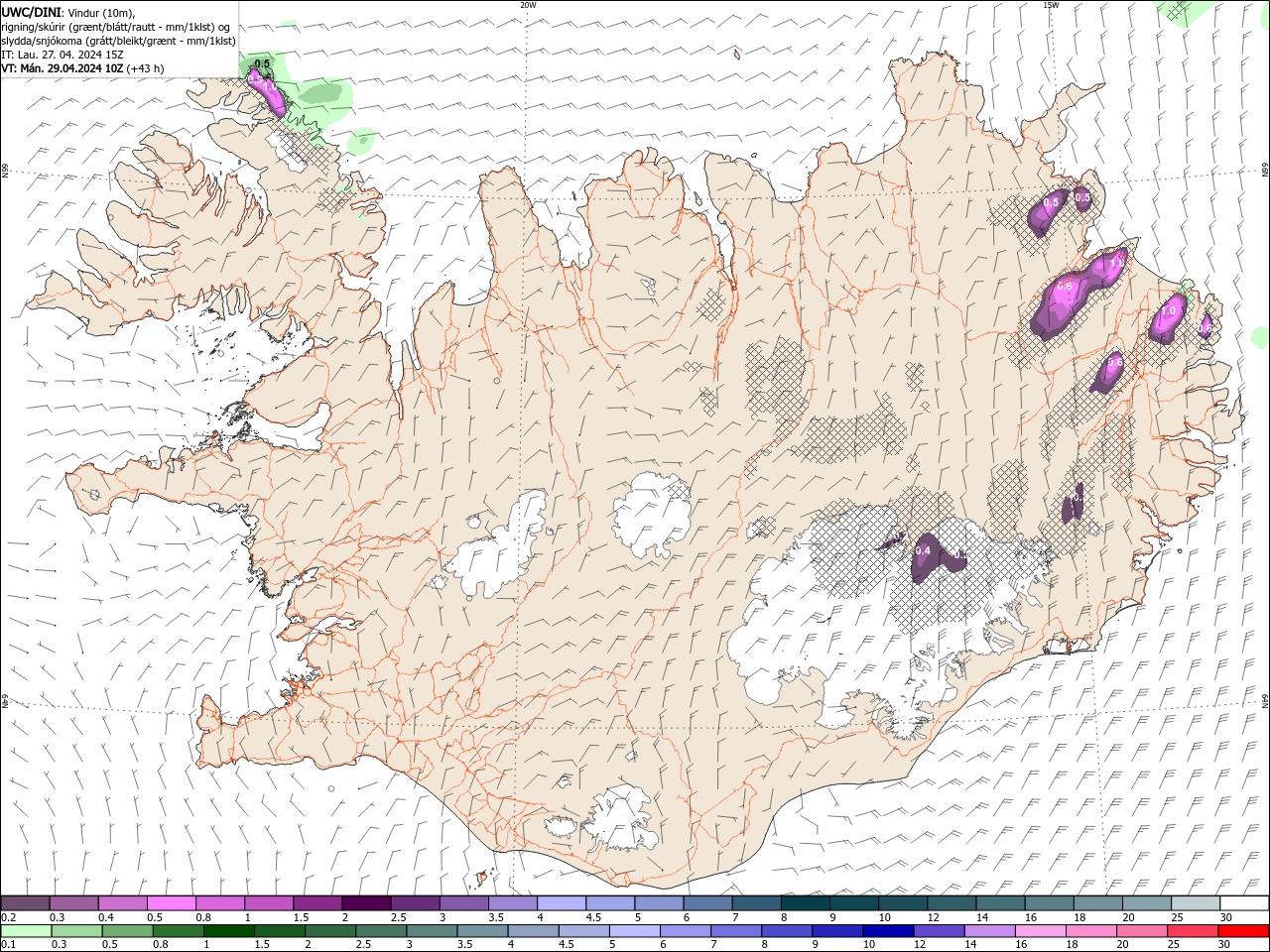Screen dimensions: 1270x952
Task: Click the '(+43 h)' forecast offset text
Action: coord(146,68)
